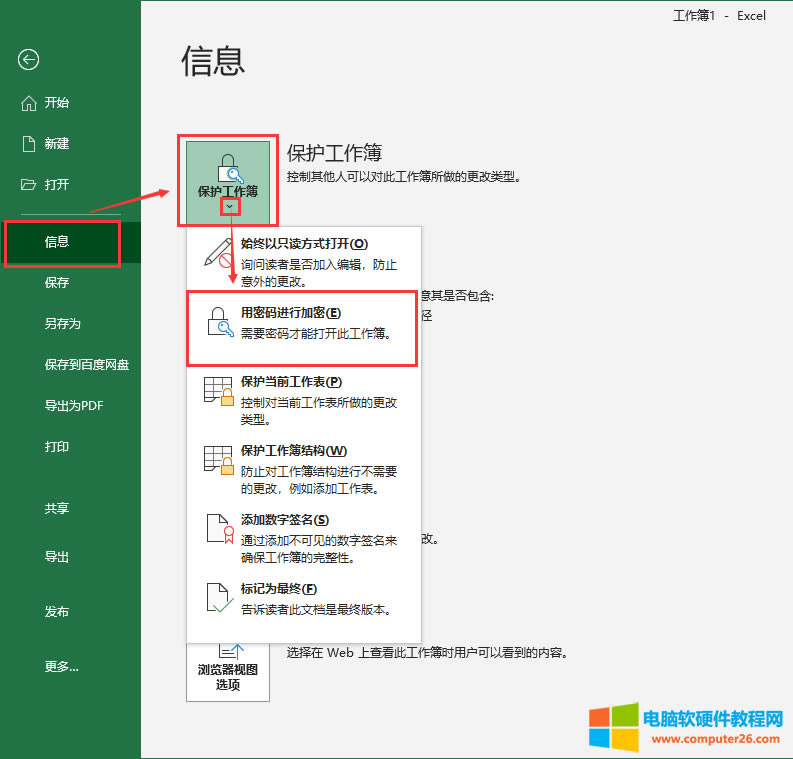Select 信息 in the left sidebar
The image size is (793, 759).
click(57, 242)
